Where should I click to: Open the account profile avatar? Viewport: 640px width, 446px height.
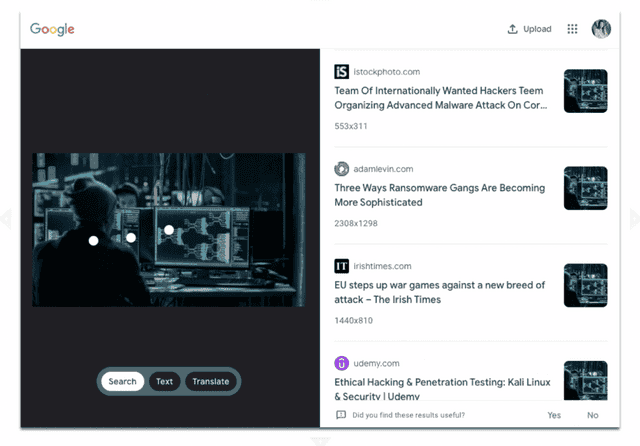601,29
